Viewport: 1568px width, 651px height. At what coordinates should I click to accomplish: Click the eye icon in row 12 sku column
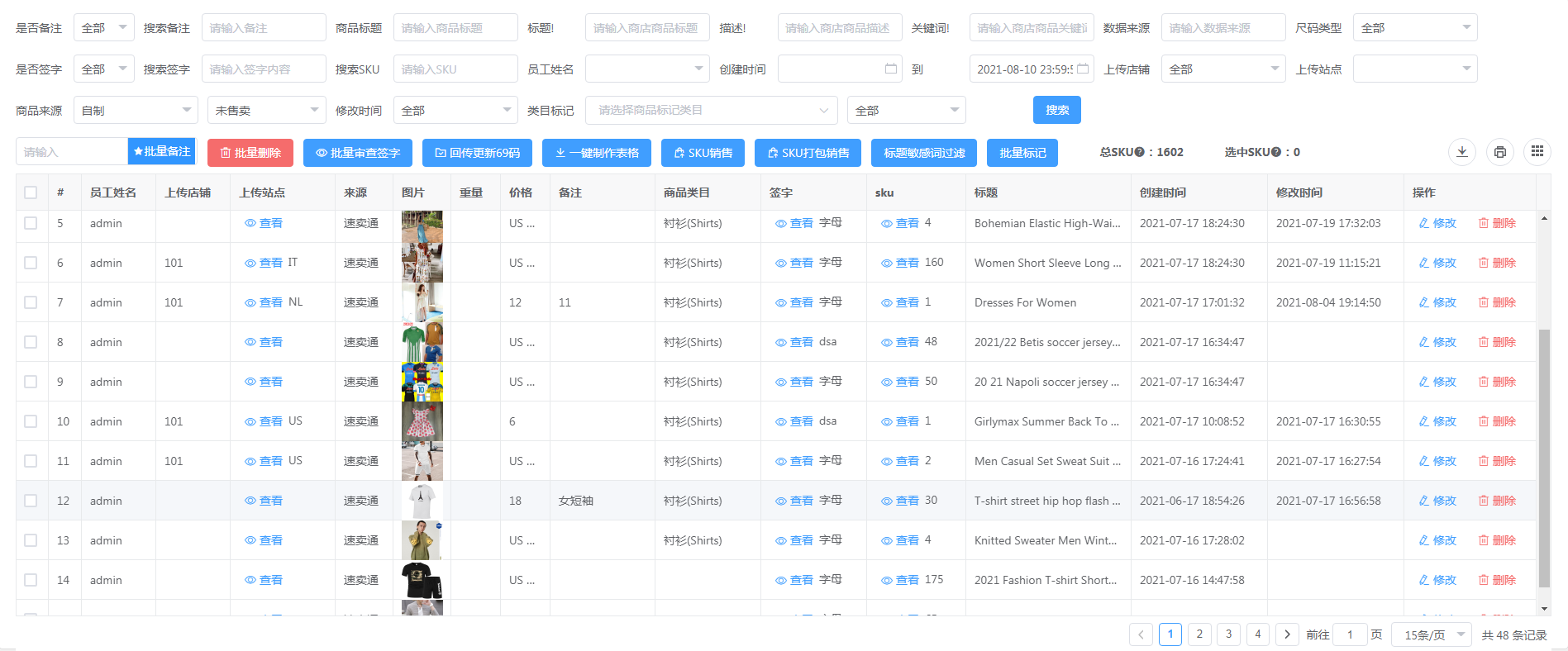point(886,501)
